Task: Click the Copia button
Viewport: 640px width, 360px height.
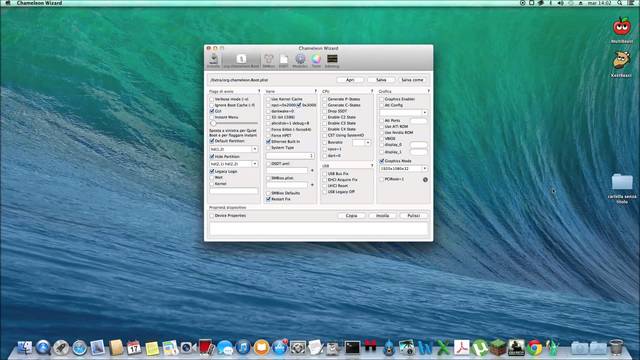Action: click(x=351, y=216)
